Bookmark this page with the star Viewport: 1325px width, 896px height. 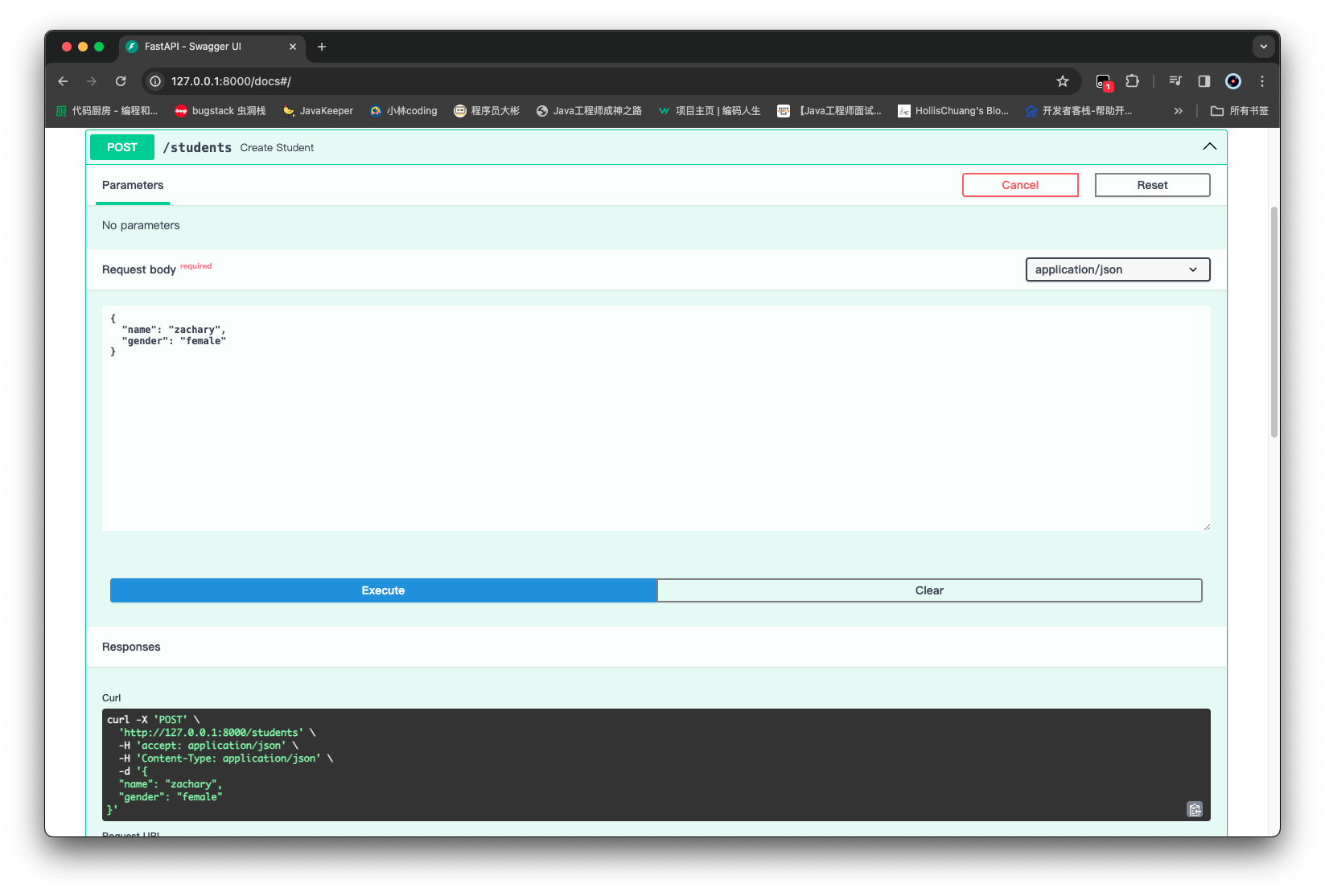[1063, 81]
